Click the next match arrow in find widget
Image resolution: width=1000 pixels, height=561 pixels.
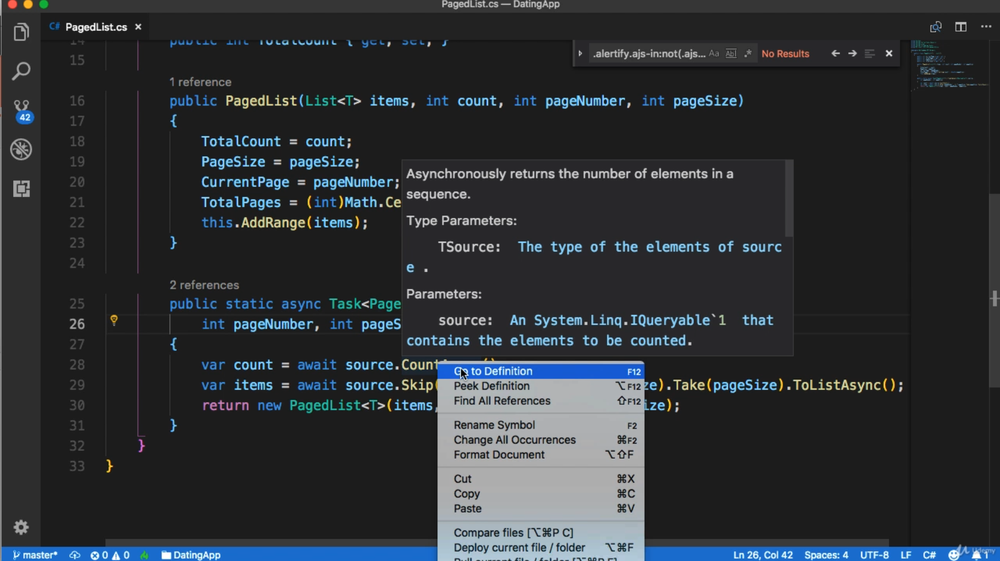(852, 54)
